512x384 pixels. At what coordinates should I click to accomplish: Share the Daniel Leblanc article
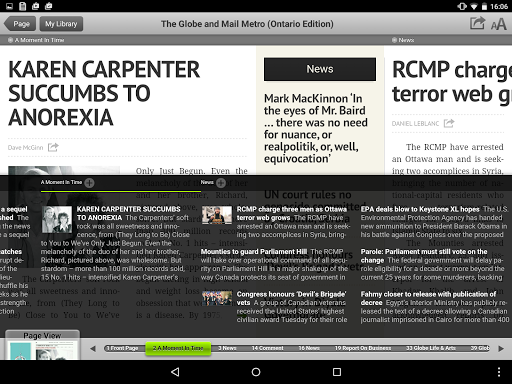tap(449, 123)
